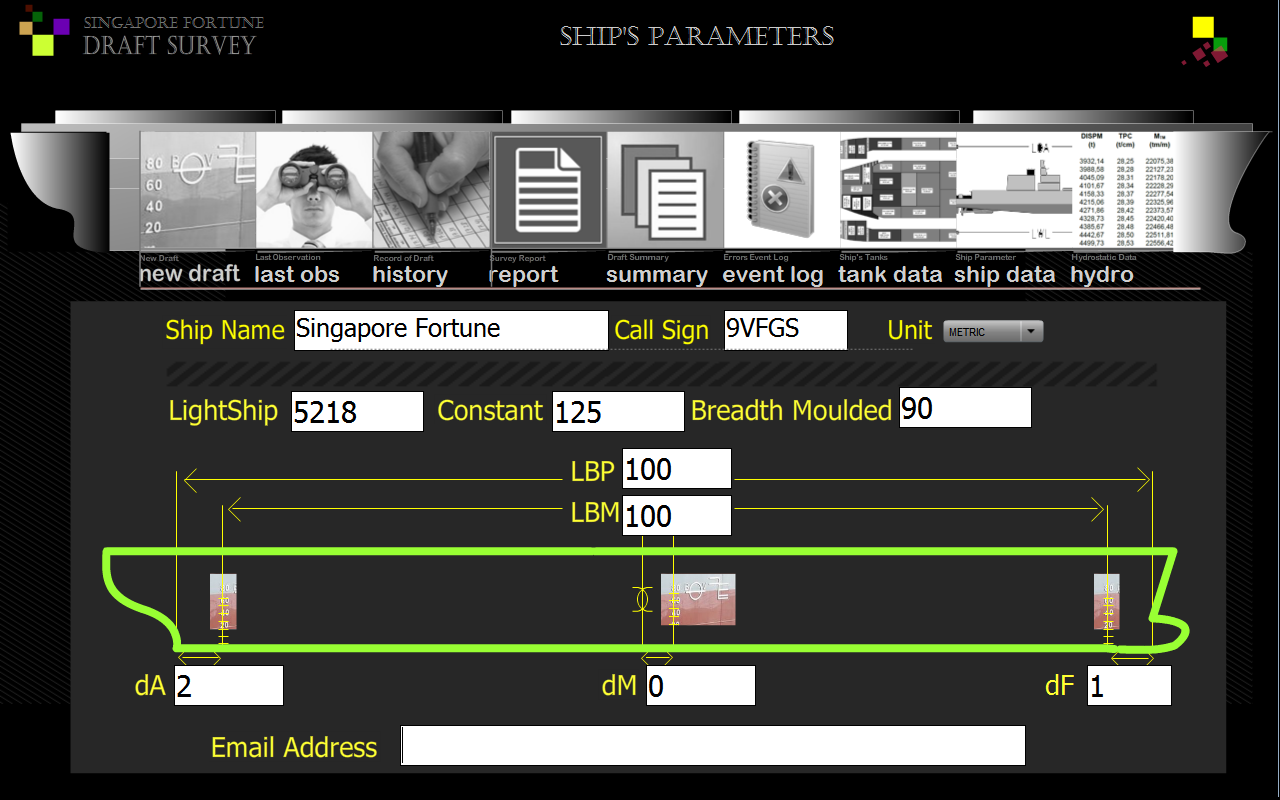This screenshot has height=800, width=1280.
Task: Select the report document icon
Action: pos(548,190)
